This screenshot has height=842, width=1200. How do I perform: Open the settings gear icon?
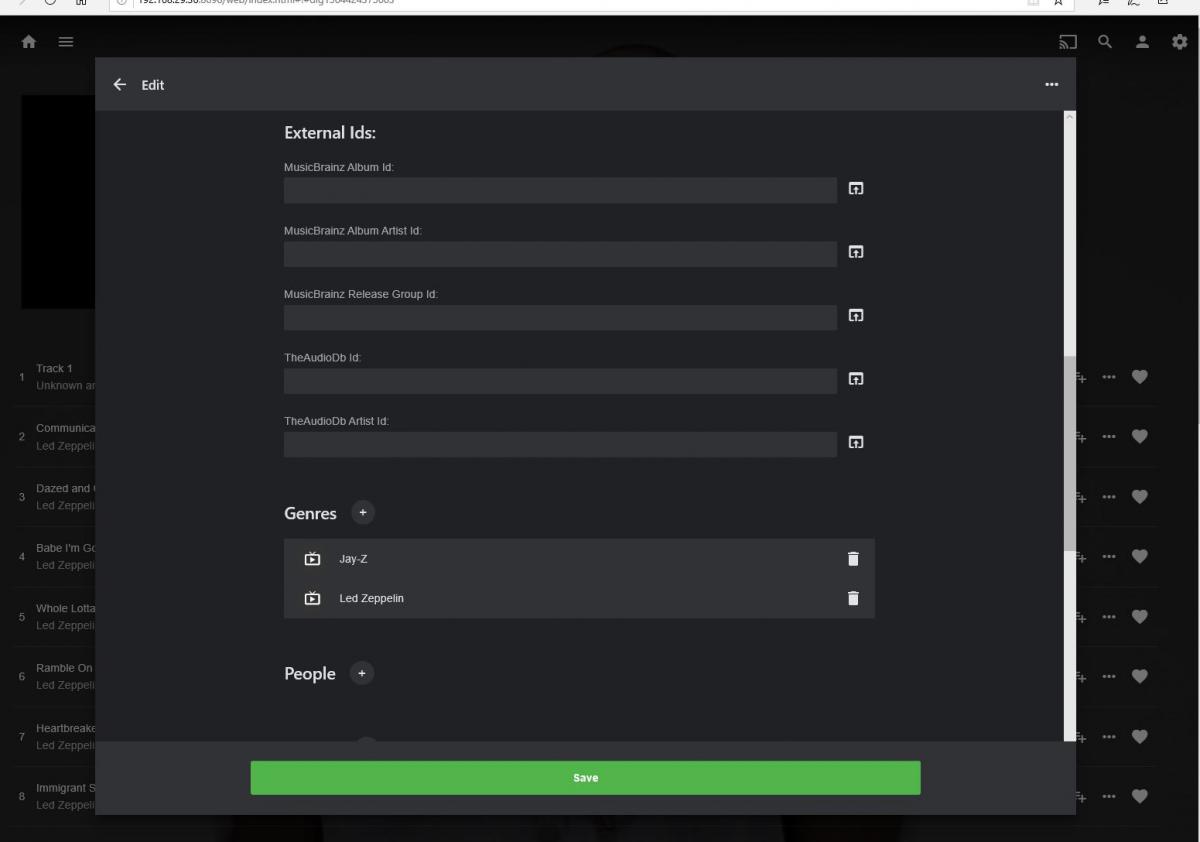[1179, 42]
